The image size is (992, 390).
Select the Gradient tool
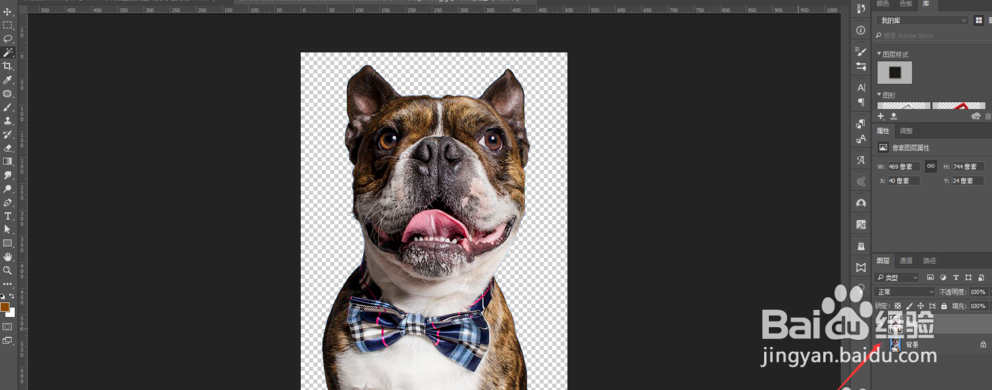click(8, 161)
